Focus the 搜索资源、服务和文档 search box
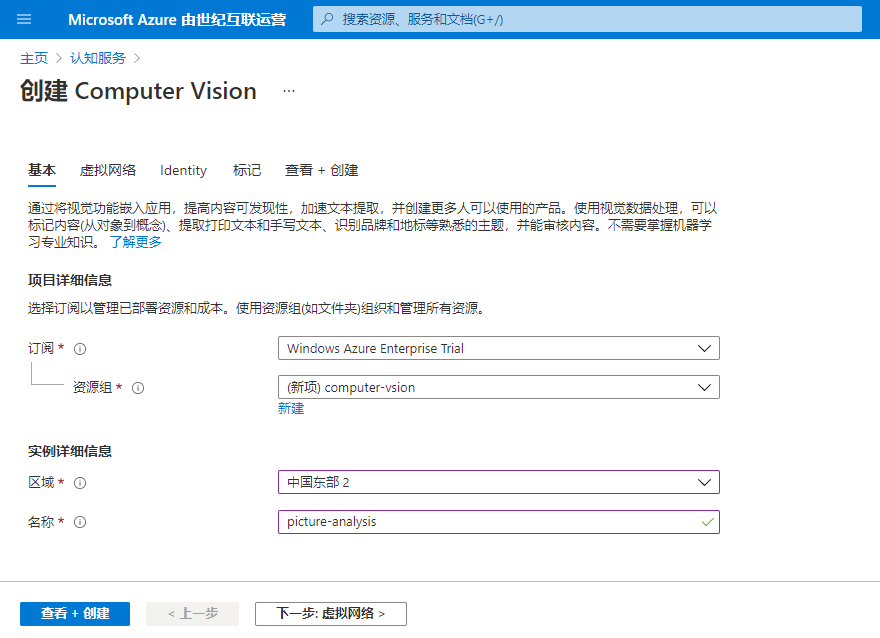Viewport: 880px width, 638px height. (587, 19)
